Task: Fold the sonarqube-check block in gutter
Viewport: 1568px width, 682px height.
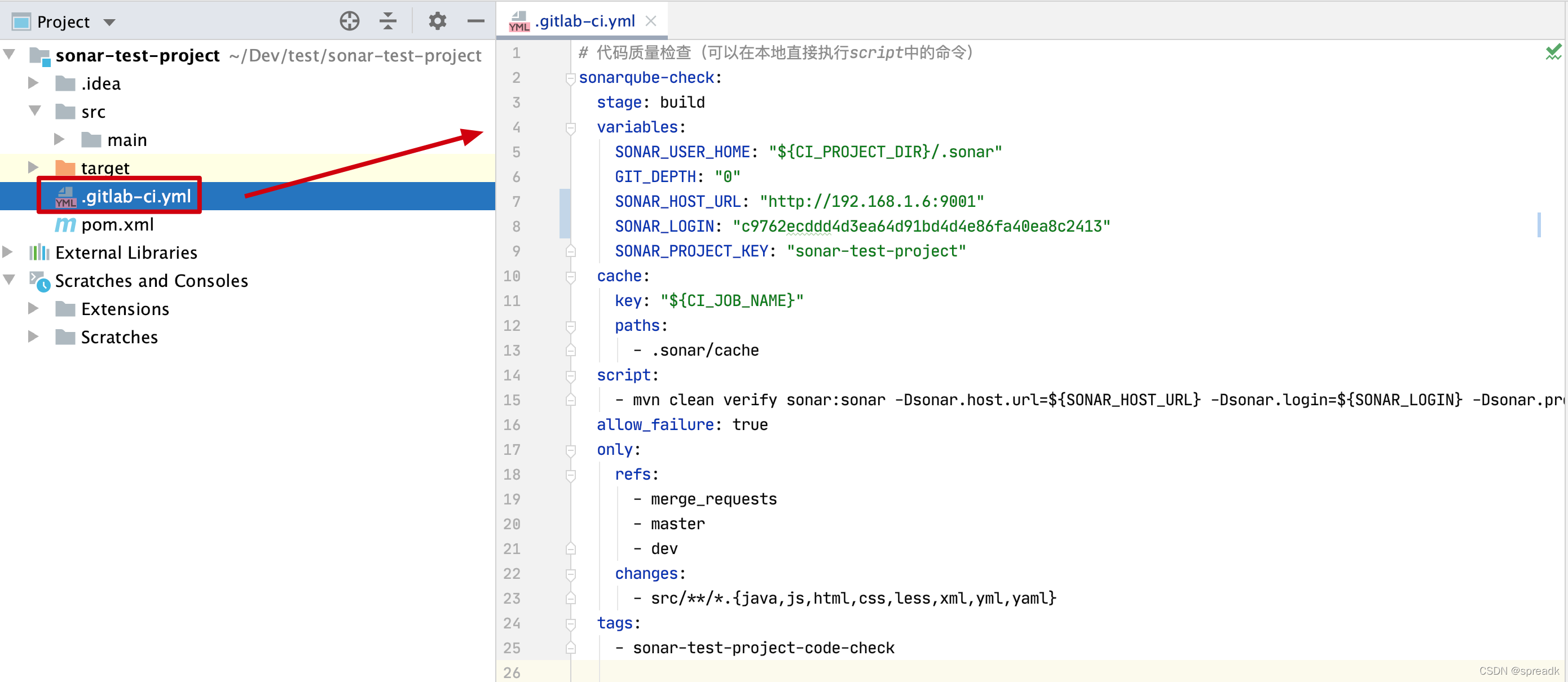Action: (x=570, y=78)
